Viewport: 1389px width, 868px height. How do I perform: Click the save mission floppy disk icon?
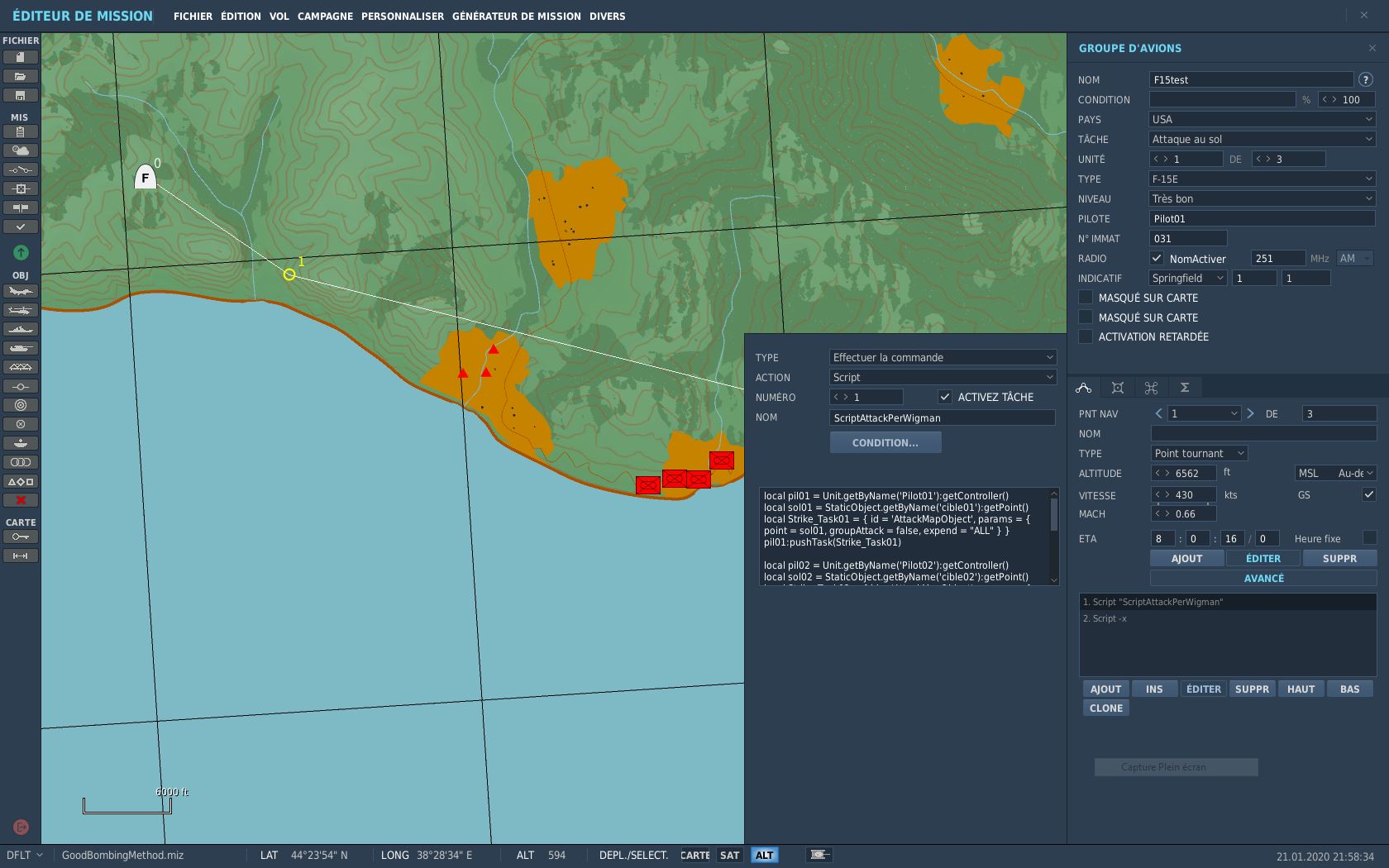point(21,95)
